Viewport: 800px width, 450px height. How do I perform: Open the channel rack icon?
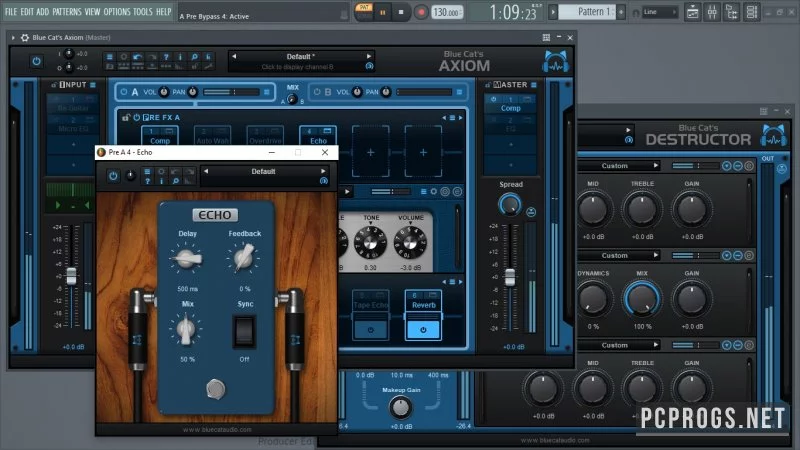[752, 12]
